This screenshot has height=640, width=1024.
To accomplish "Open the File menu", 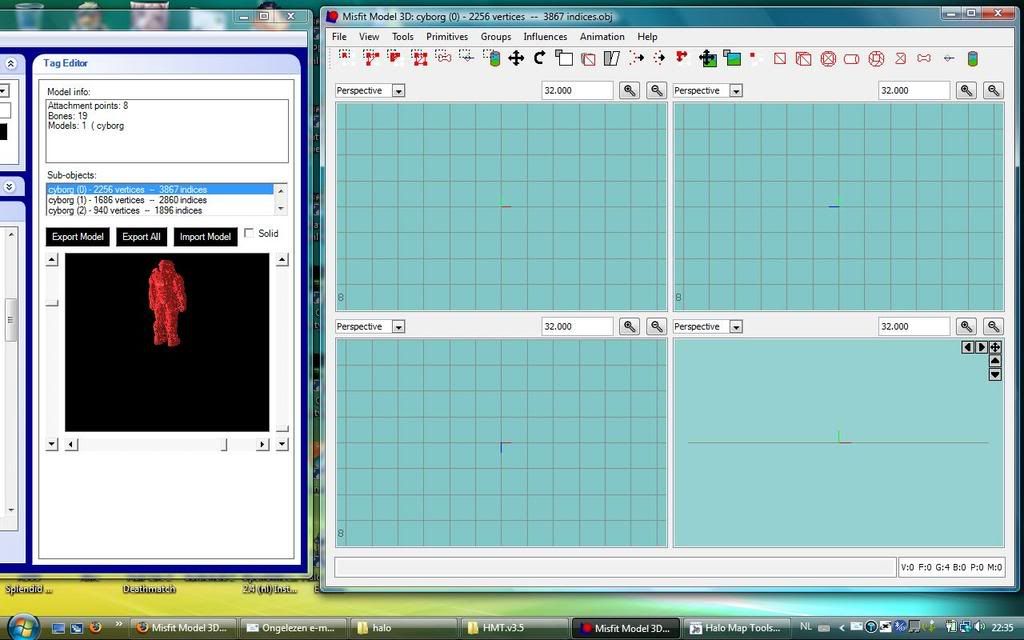I will (340, 37).
